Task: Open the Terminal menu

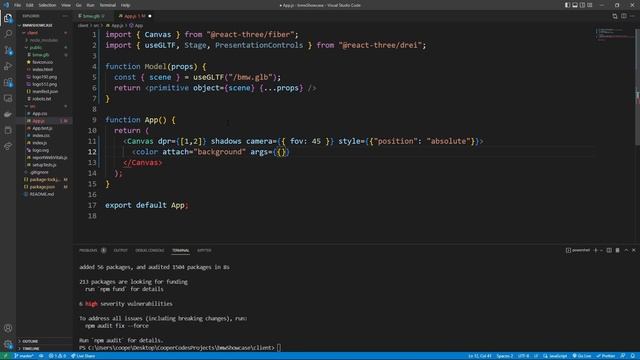Action: pyautogui.click(x=108, y=5)
